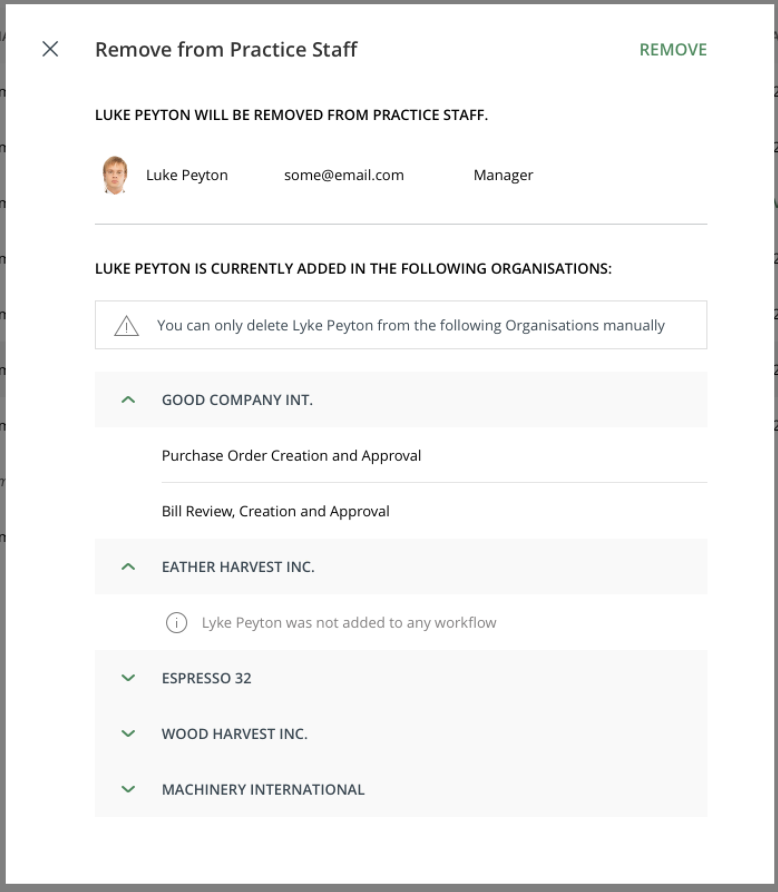
Task: Click the Luke Peyton name text
Action: pos(187,175)
